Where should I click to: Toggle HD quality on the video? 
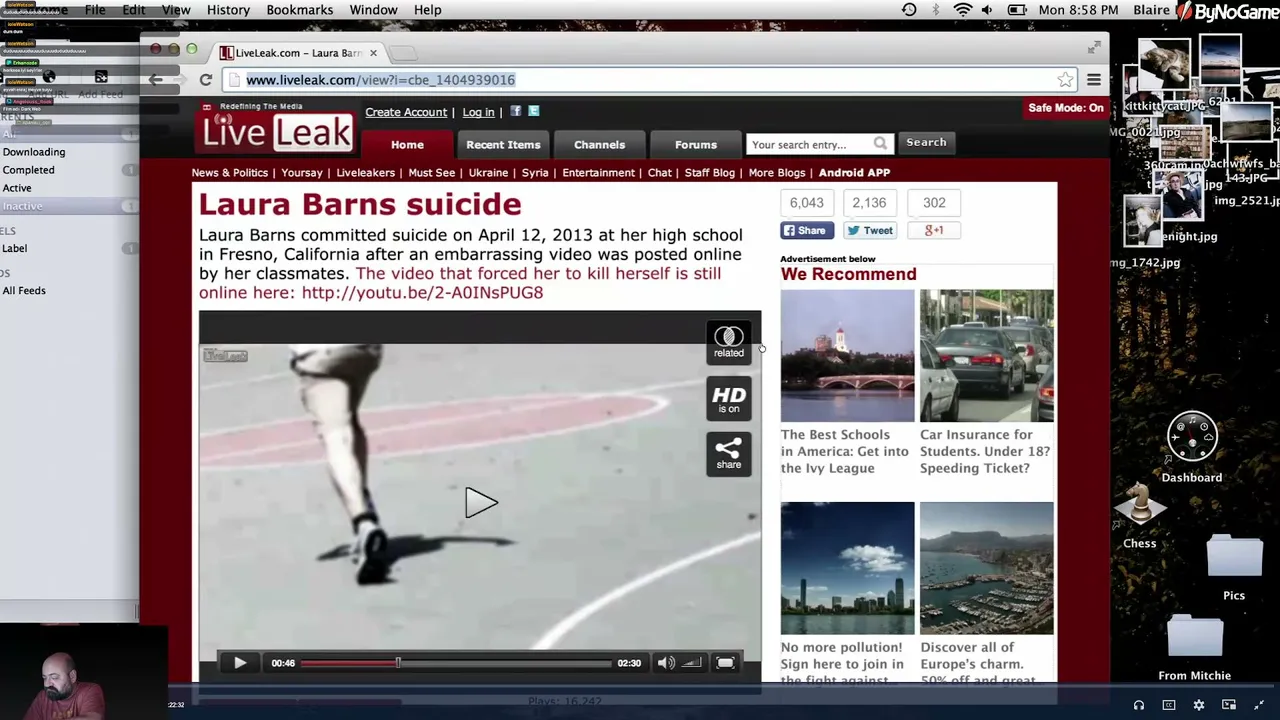tap(729, 398)
